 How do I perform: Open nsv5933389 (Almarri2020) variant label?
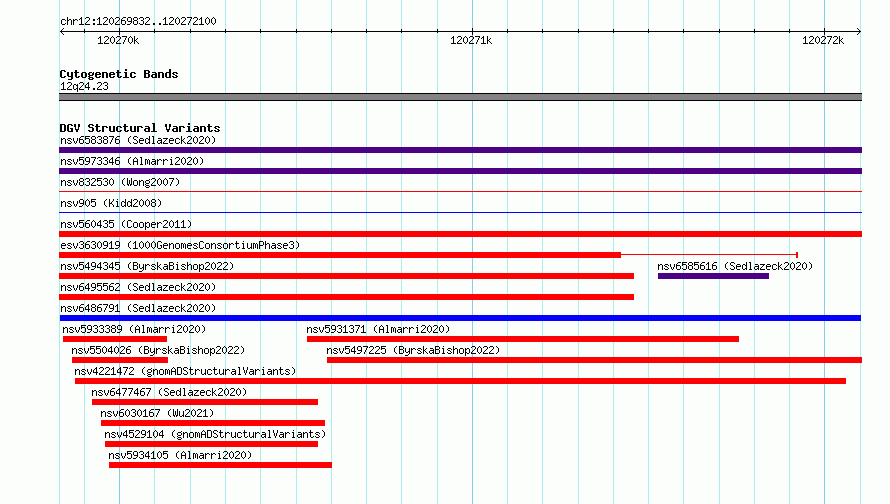click(x=134, y=329)
